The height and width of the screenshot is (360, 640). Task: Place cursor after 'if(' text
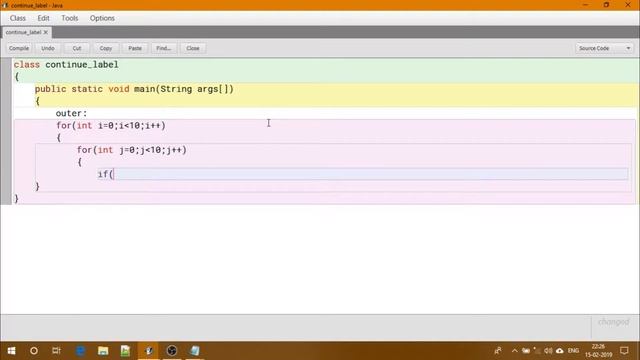tap(114, 174)
